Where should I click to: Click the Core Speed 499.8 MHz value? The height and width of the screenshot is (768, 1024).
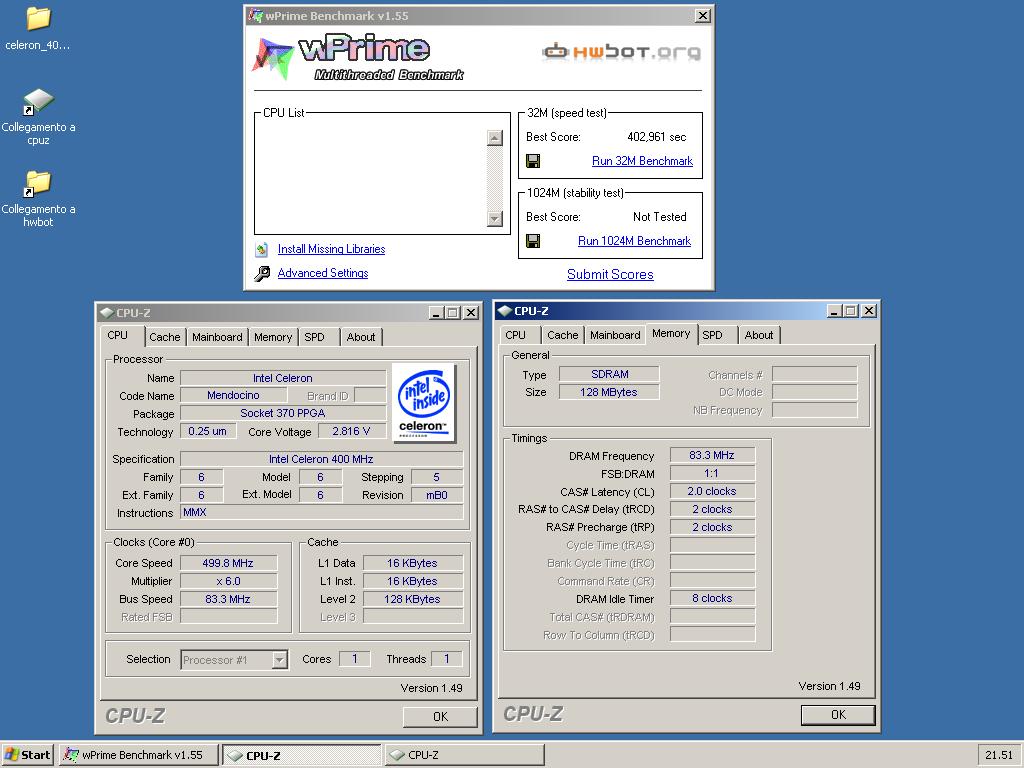(x=228, y=563)
